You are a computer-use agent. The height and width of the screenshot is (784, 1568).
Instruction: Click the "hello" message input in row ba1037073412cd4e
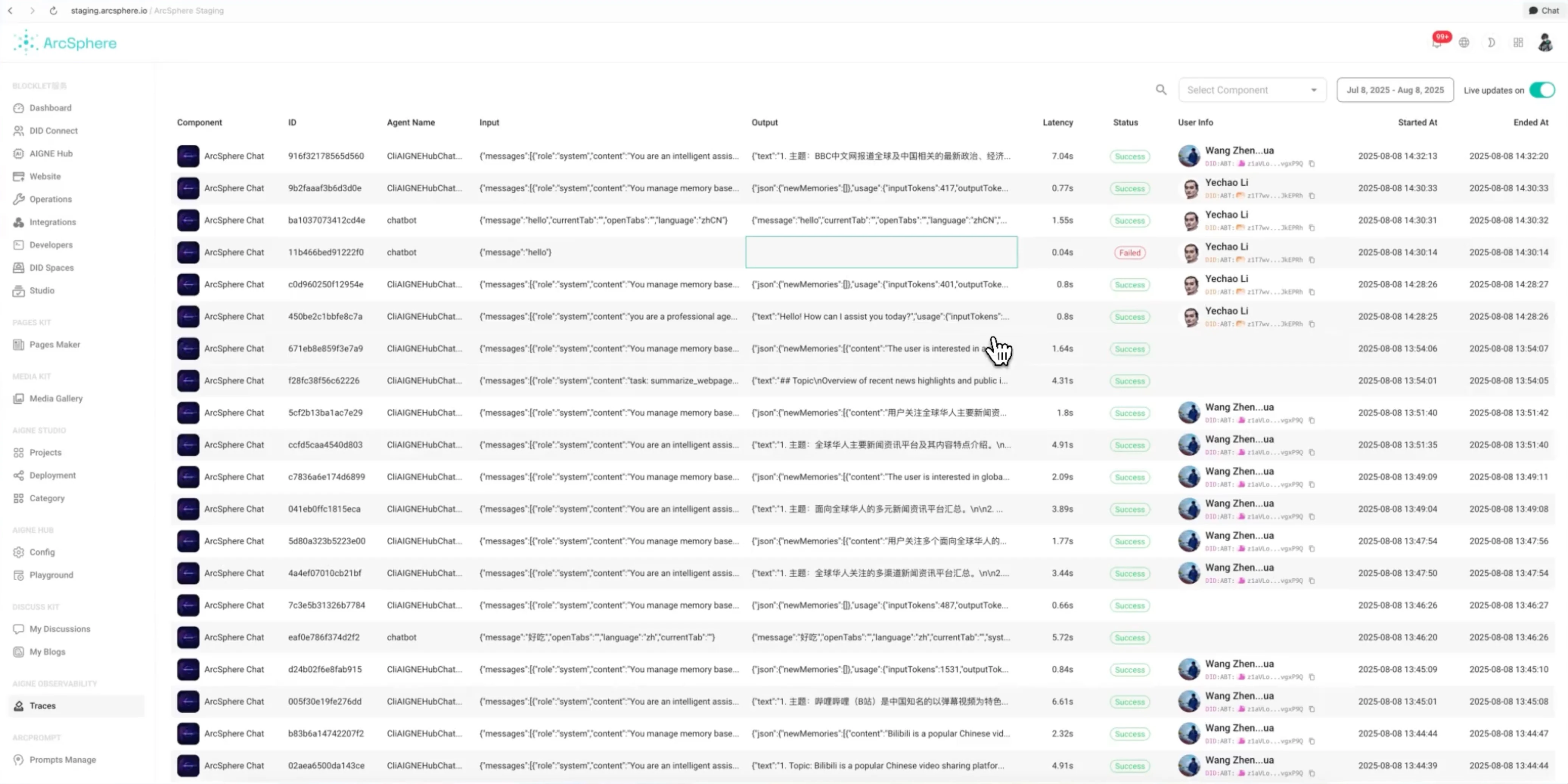tap(603, 220)
